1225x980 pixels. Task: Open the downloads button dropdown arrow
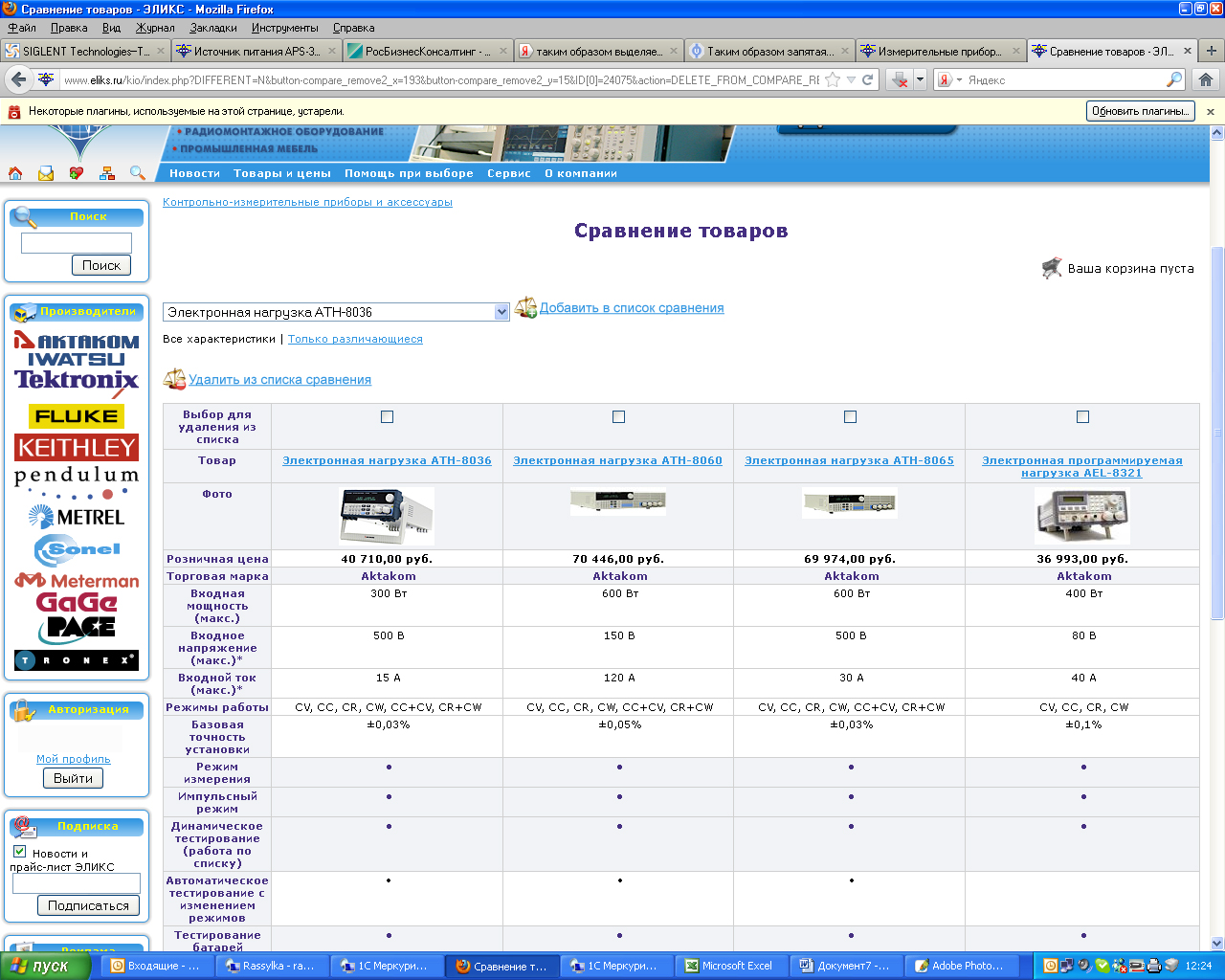coord(920,80)
